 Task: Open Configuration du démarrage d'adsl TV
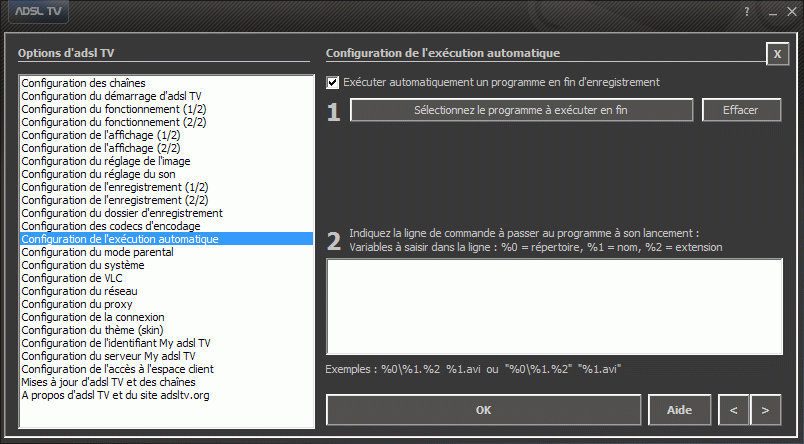pos(167,96)
